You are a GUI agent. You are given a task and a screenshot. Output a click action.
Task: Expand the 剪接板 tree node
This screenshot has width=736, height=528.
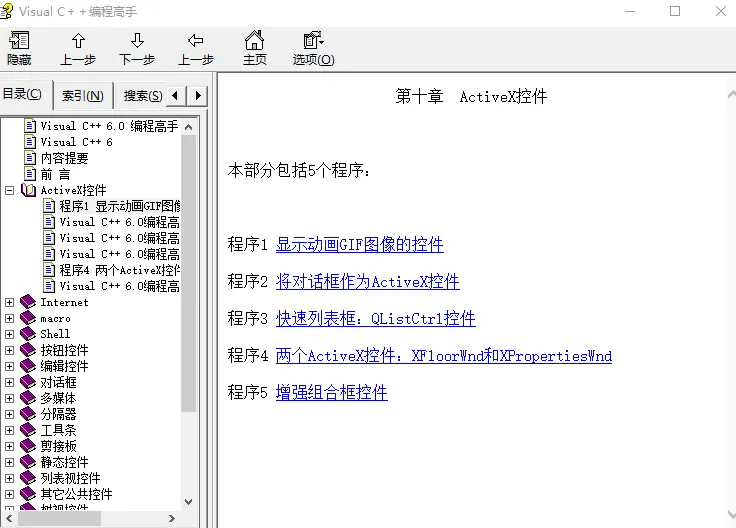click(x=10, y=446)
